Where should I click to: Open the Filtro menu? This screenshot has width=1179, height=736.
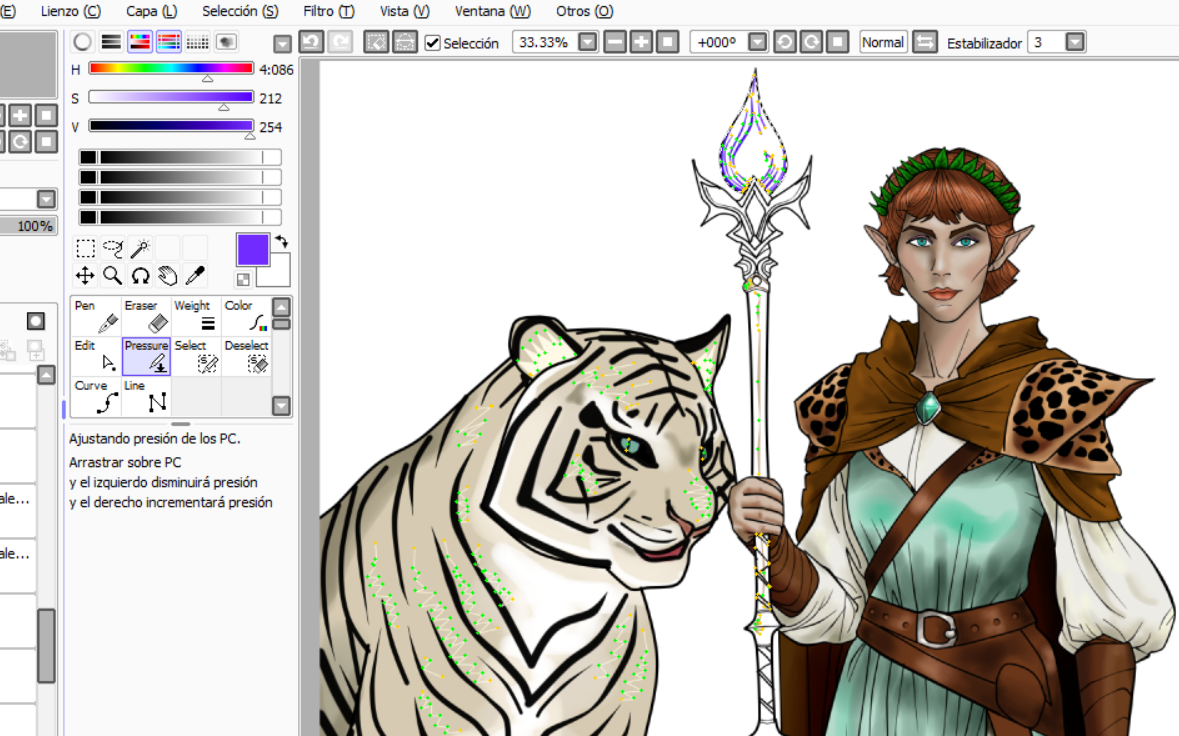tap(328, 11)
